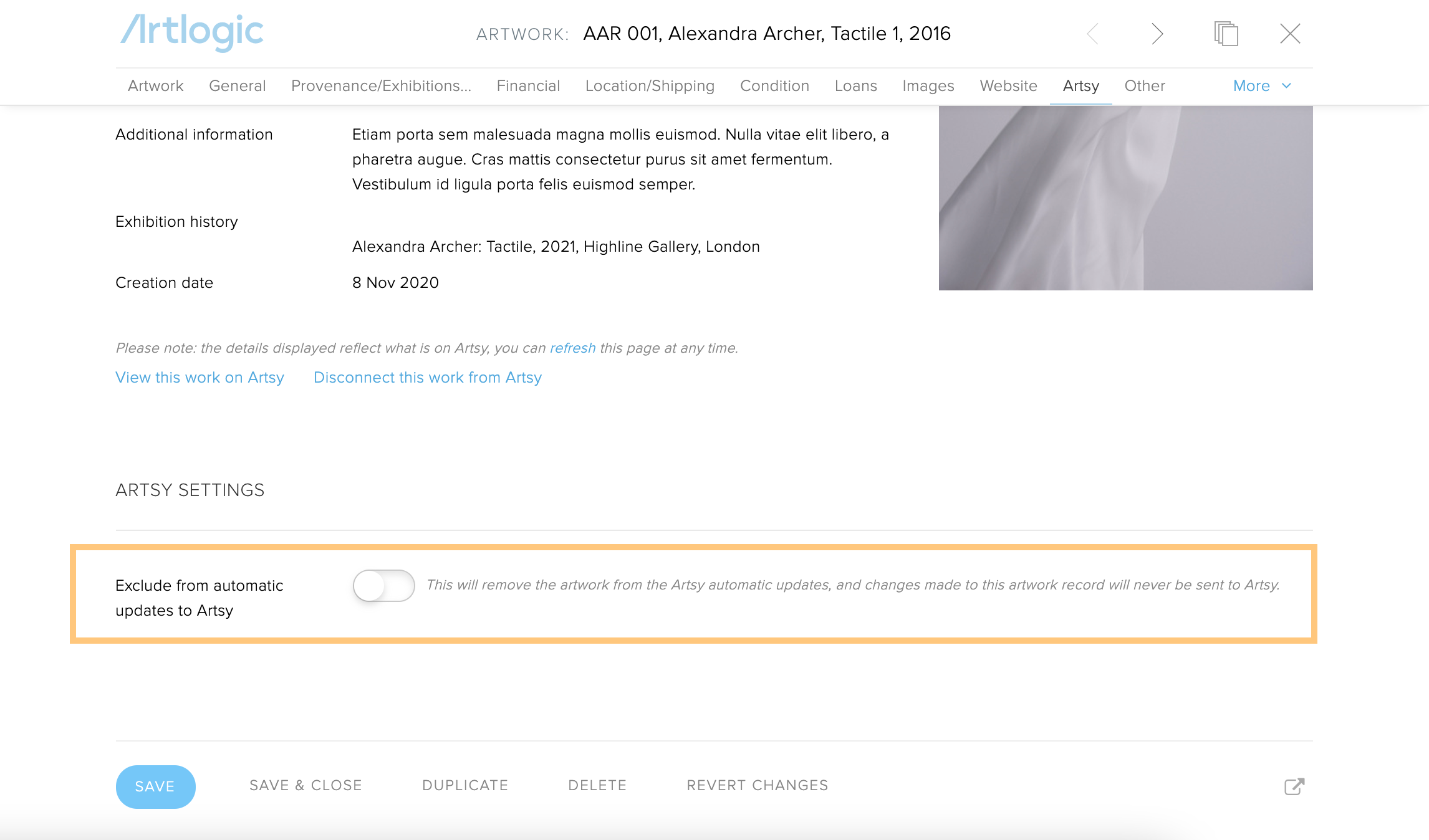Viewport: 1429px width, 840px height.
Task: Click the creation date 8 Nov 2020
Action: click(395, 283)
